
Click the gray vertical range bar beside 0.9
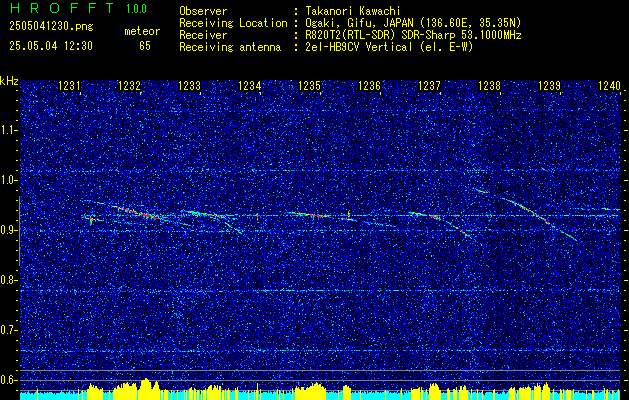pyautogui.click(x=19, y=231)
